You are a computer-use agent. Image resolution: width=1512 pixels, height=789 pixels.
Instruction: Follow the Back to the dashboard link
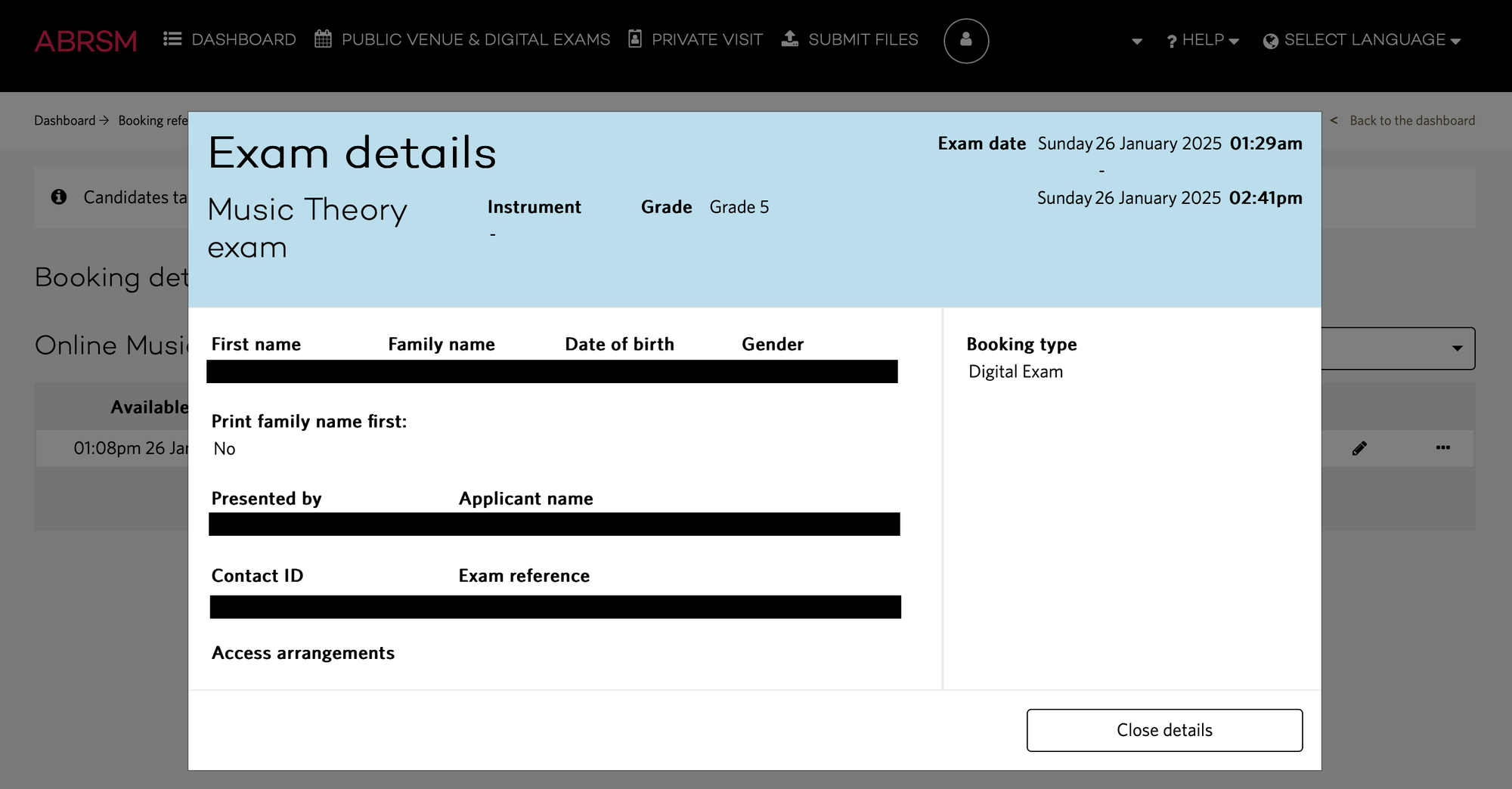1411,121
